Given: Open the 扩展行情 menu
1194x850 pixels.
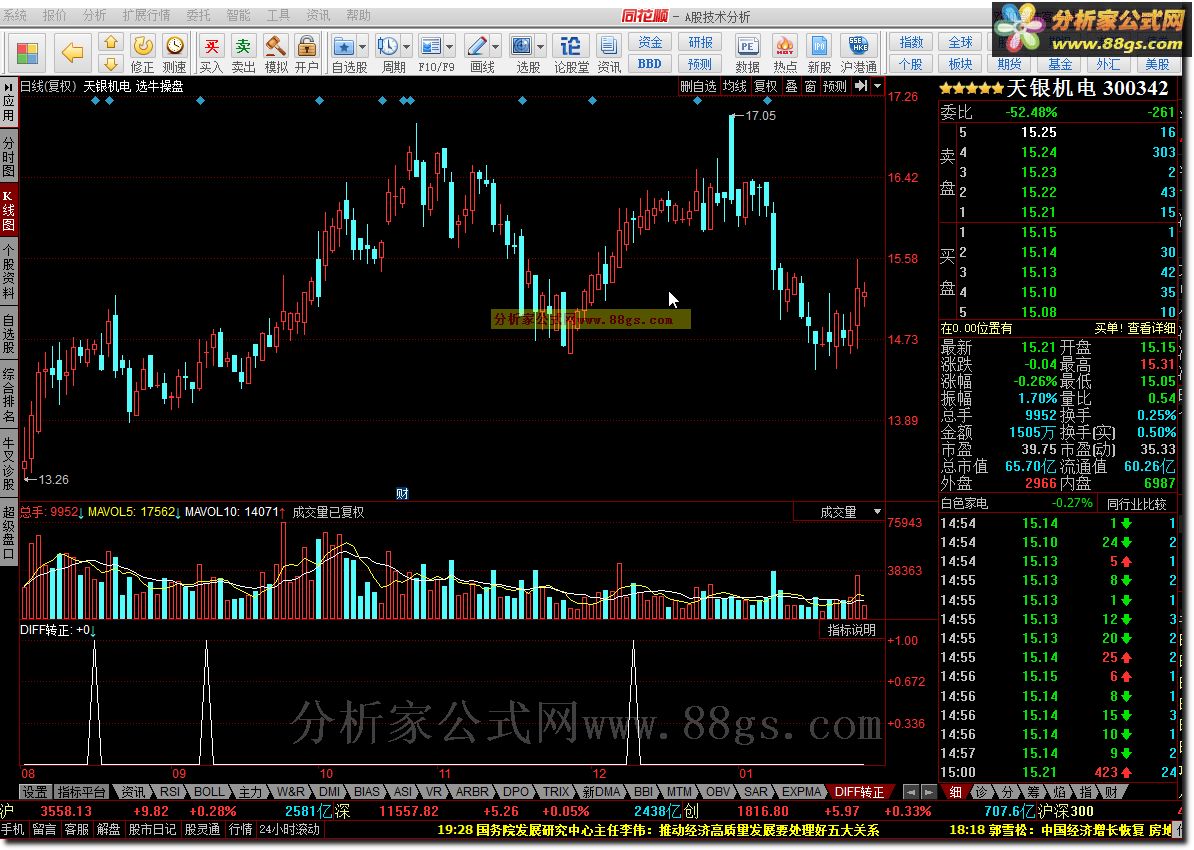Looking at the screenshot, I should click(146, 15).
